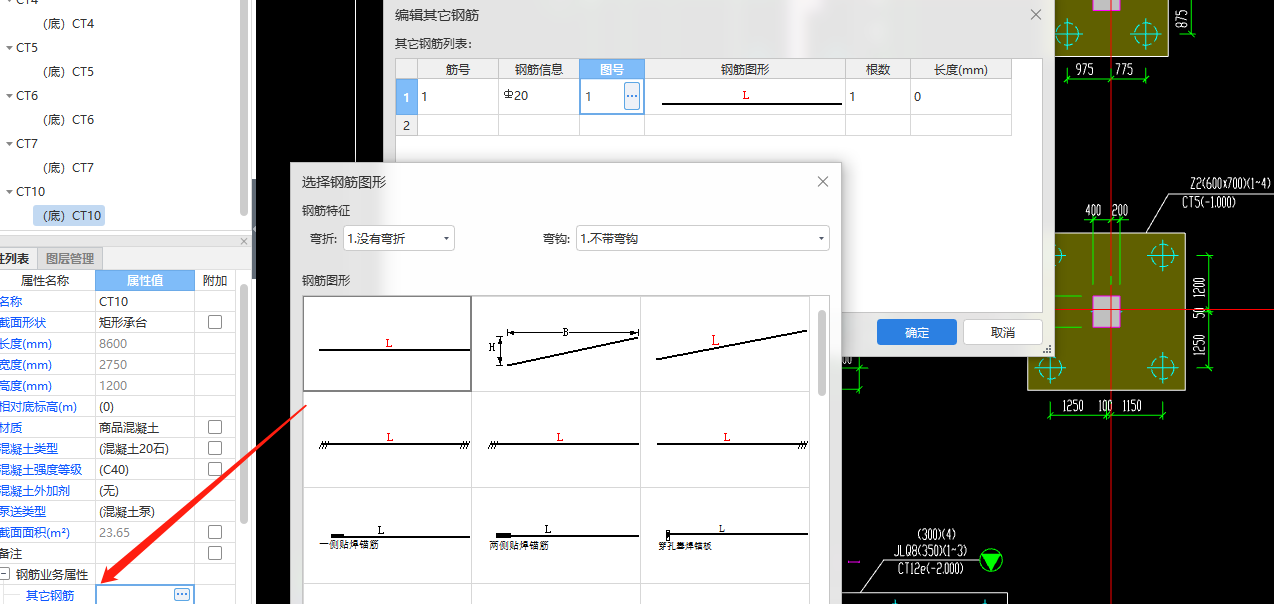
Task: Click the (混凝土泵) pumping type value
Action: [145, 511]
